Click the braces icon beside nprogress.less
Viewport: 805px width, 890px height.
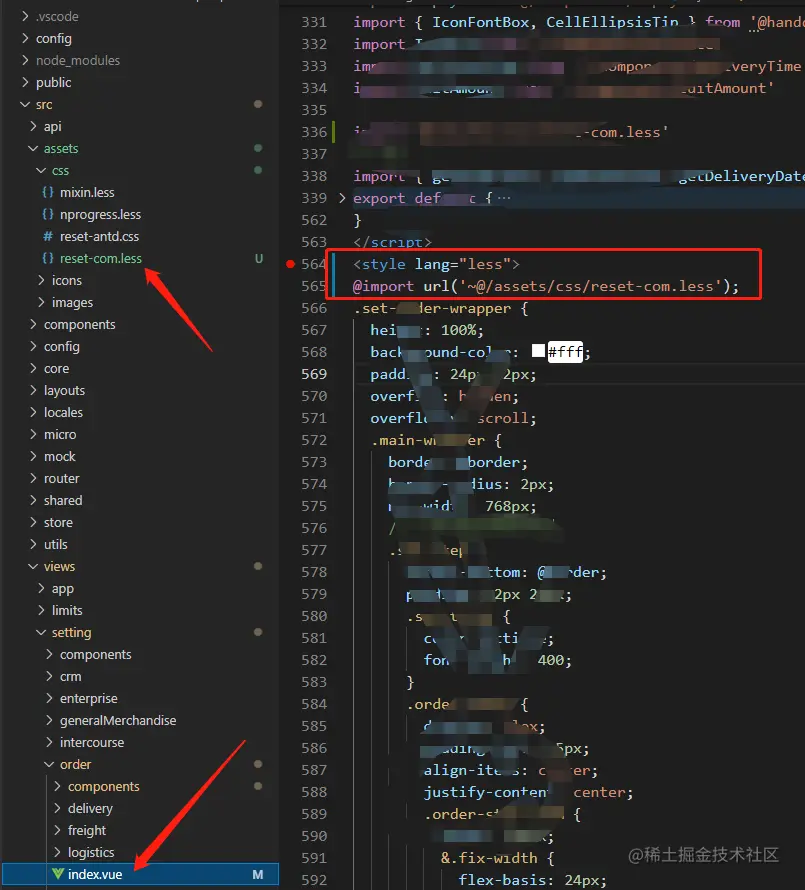click(x=48, y=215)
